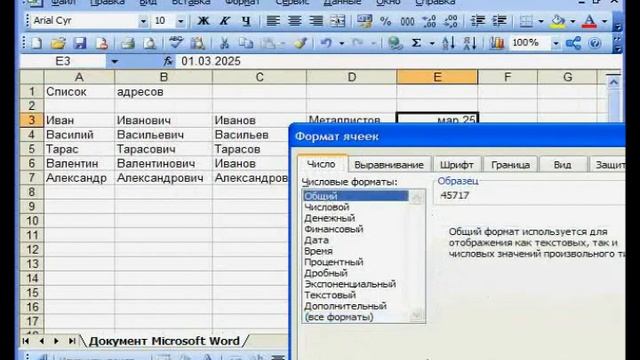
Task: Increase cell indent
Action: 499,21
